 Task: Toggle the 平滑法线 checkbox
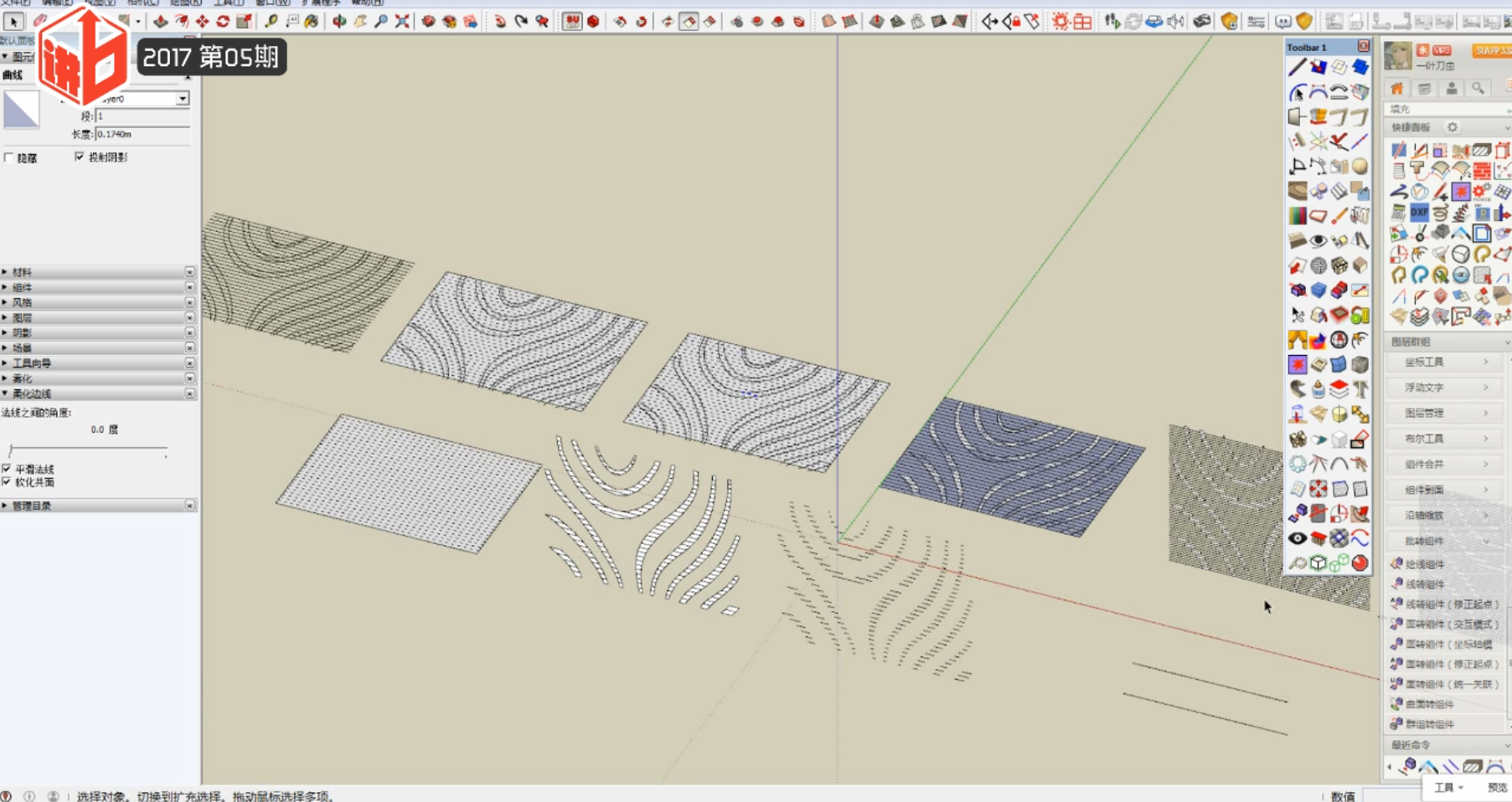[7, 469]
